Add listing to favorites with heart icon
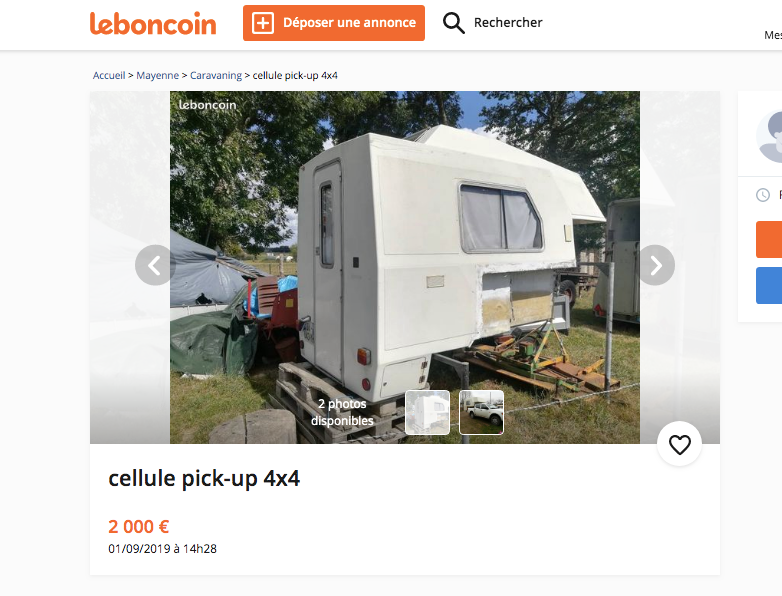 tap(679, 444)
